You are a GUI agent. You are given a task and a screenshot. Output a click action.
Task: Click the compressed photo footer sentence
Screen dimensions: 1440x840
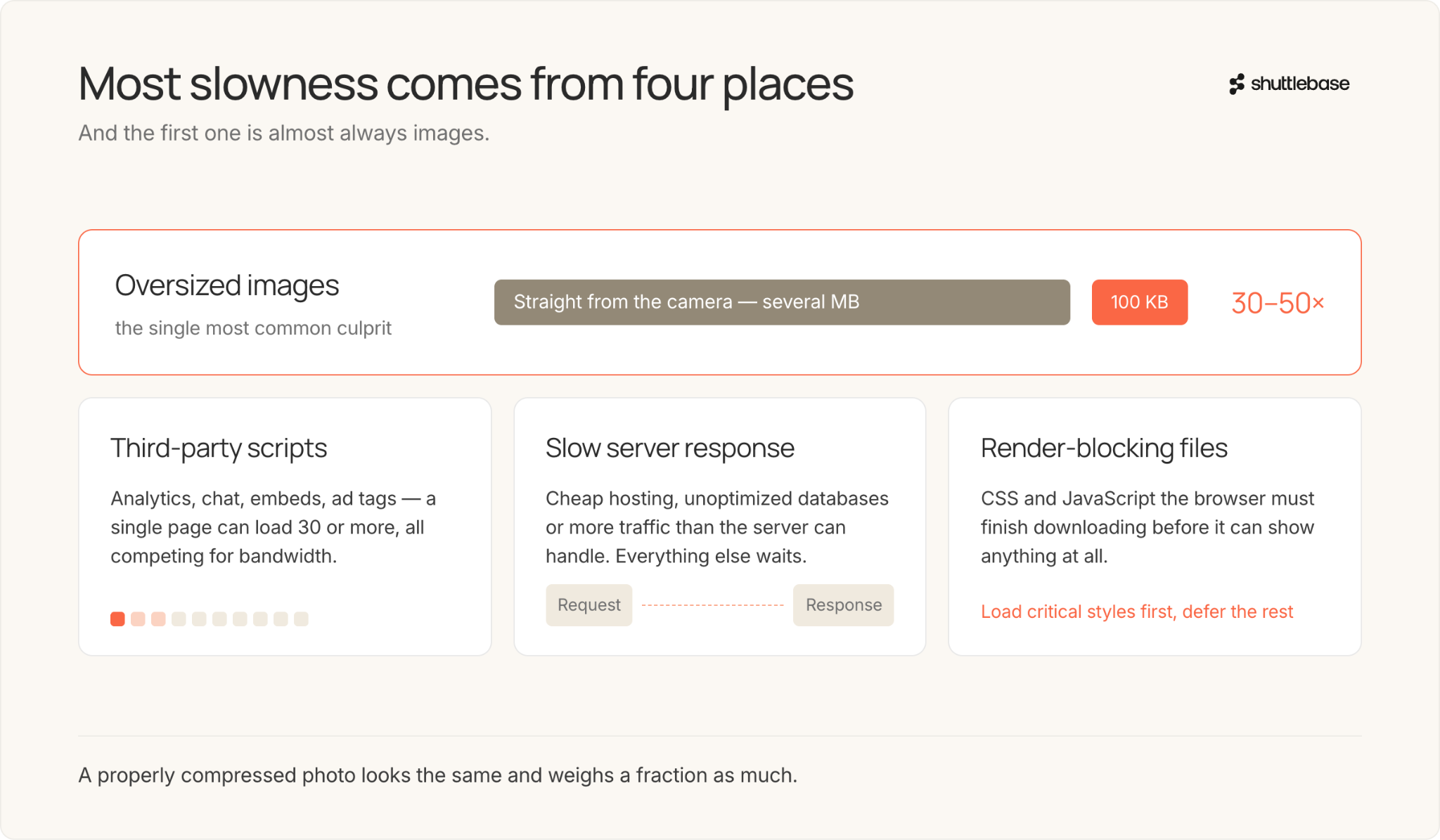coord(437,775)
